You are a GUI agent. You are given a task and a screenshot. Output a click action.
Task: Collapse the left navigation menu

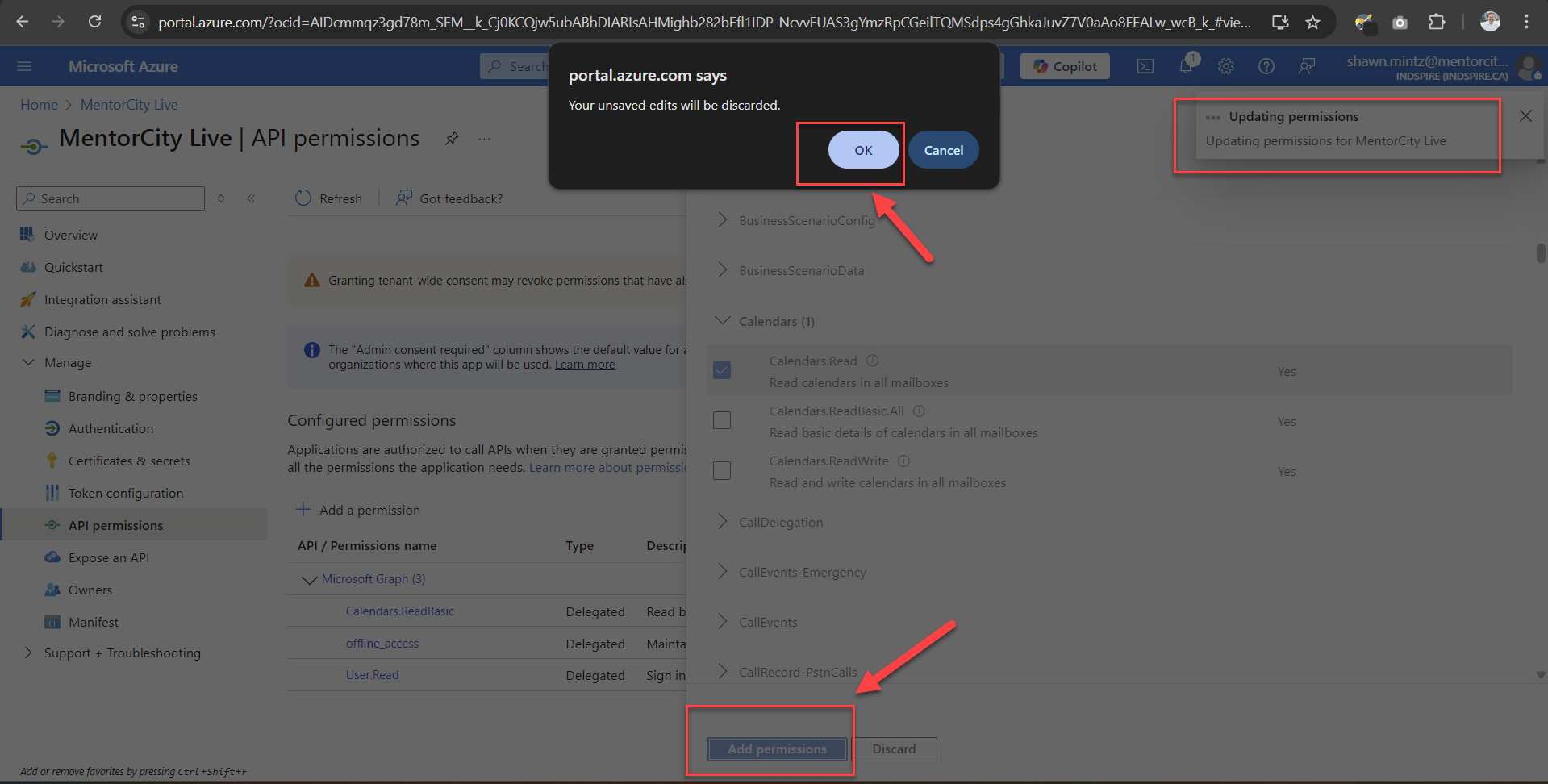(x=251, y=198)
